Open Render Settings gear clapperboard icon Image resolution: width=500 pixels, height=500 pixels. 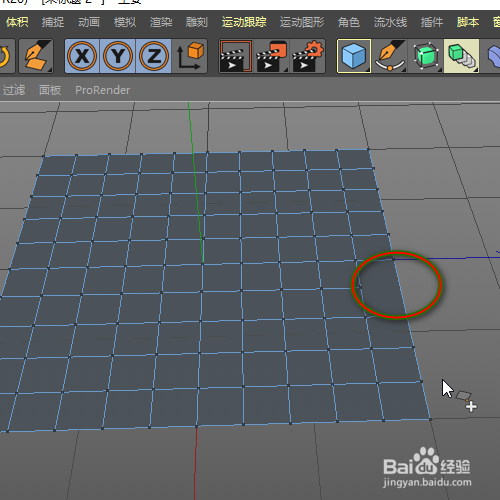[x=307, y=56]
